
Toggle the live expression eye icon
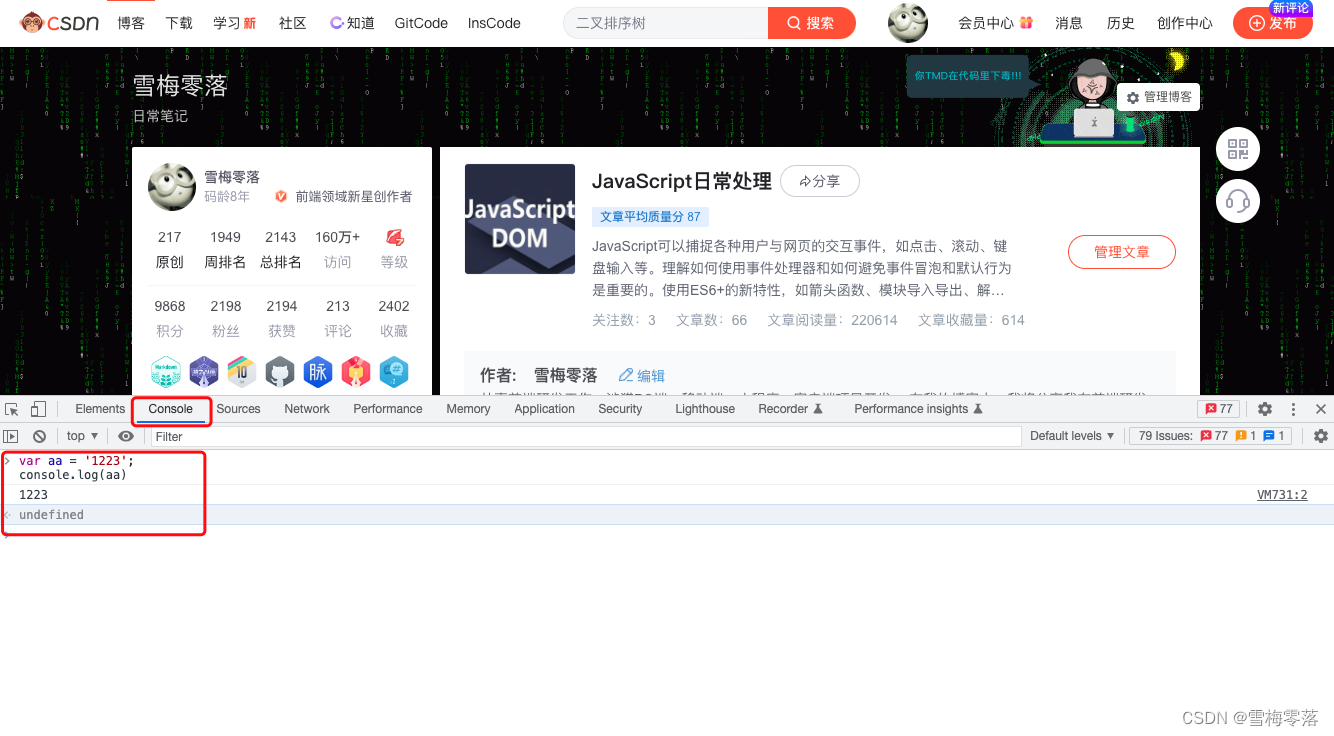[125, 436]
